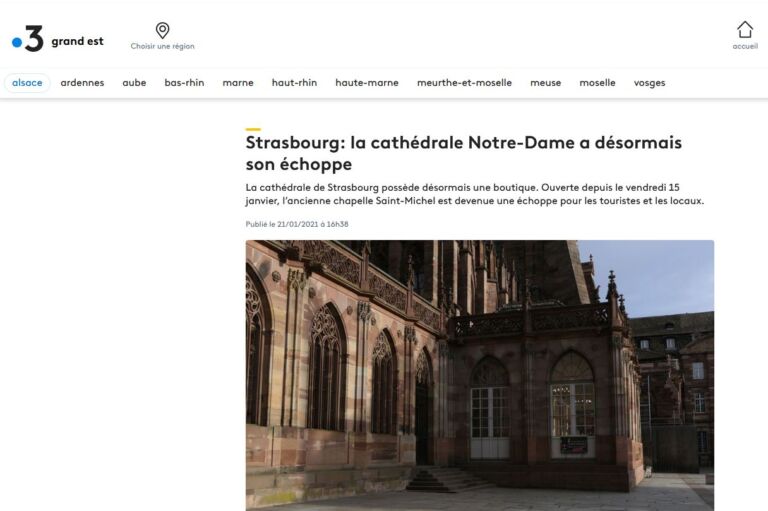Screen dimensions: 768x511
Task: Select the alsace tab
Action: tap(27, 83)
